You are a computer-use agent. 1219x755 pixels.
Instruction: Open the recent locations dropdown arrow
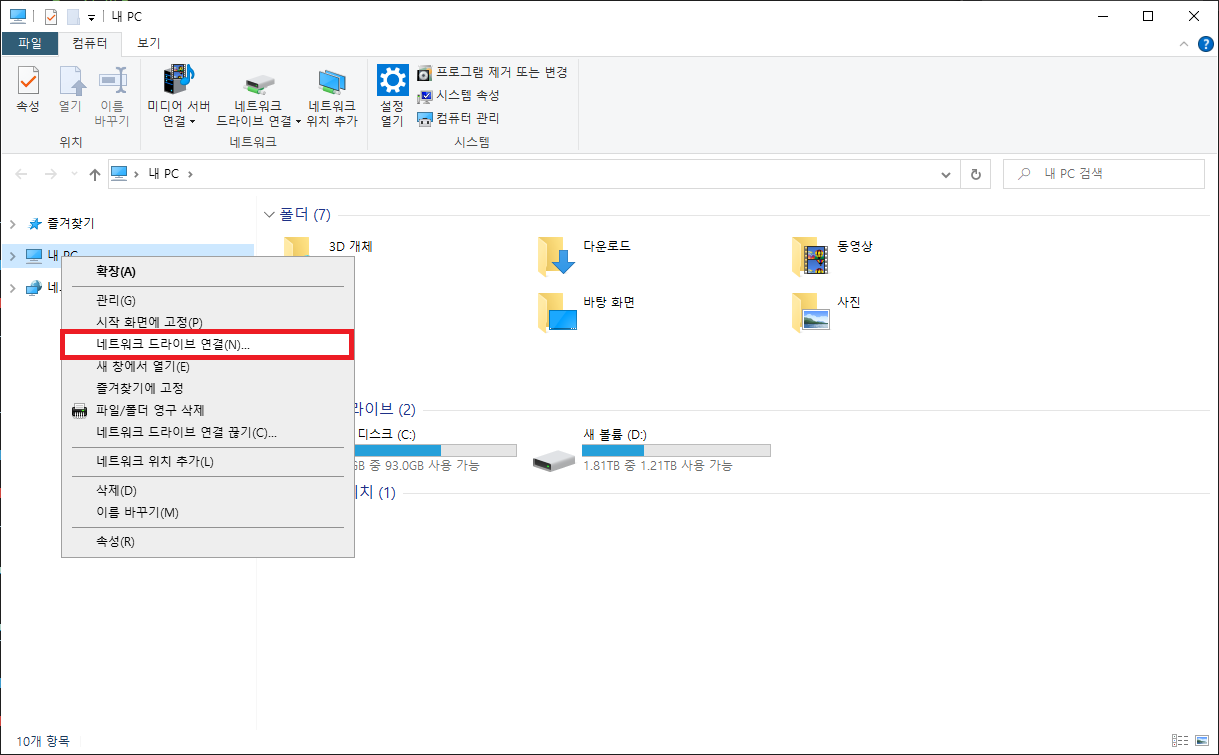[x=74, y=175]
